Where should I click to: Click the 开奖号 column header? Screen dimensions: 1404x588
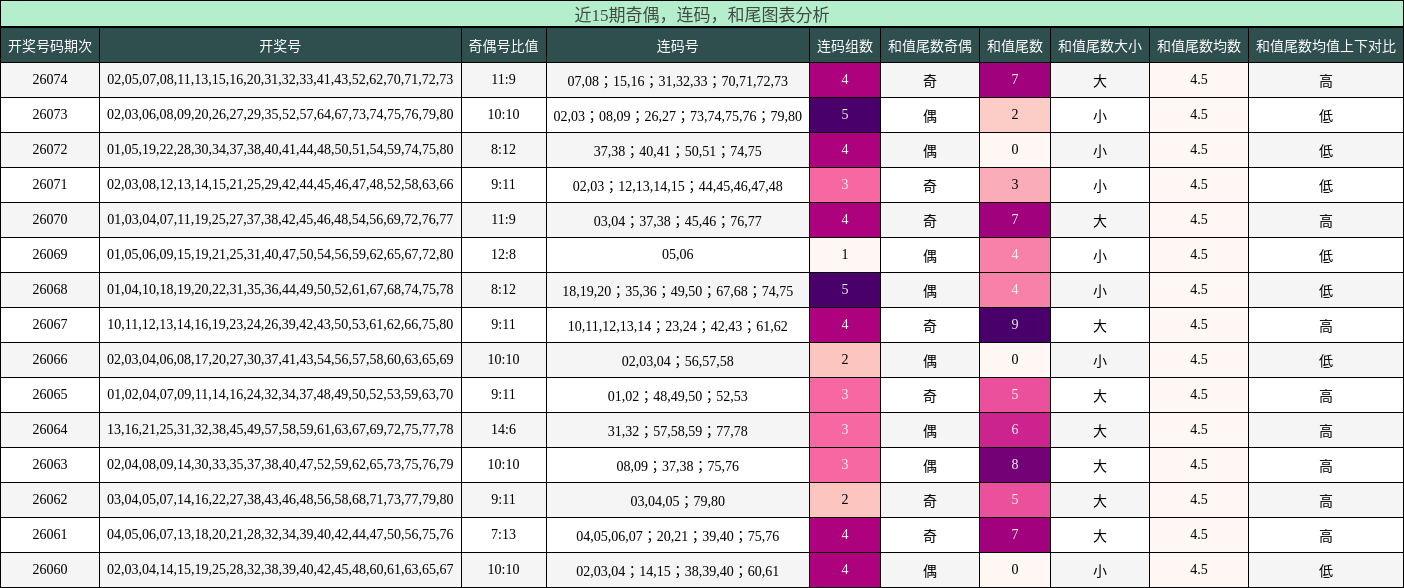coord(281,45)
